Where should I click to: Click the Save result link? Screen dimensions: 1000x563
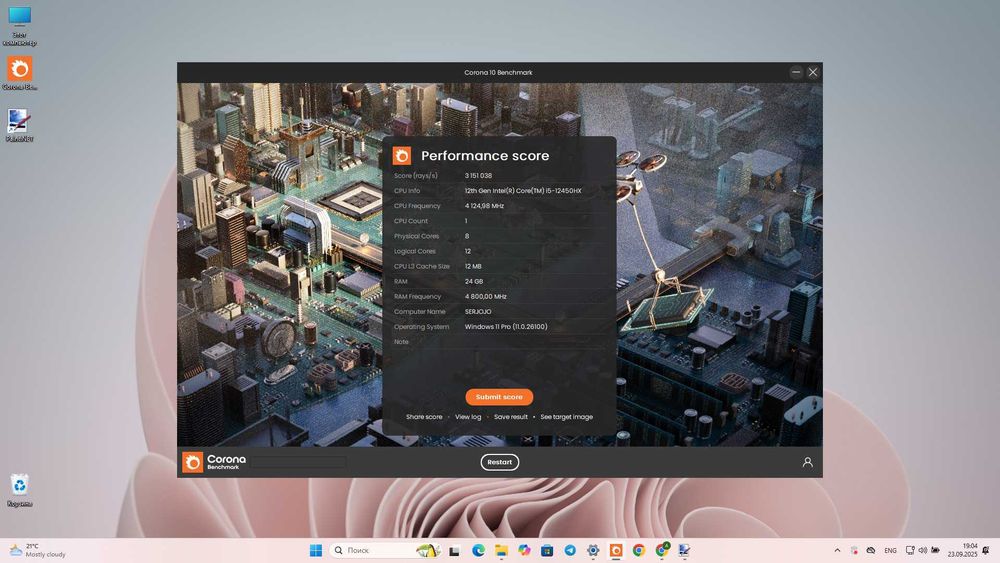pyautogui.click(x=511, y=417)
